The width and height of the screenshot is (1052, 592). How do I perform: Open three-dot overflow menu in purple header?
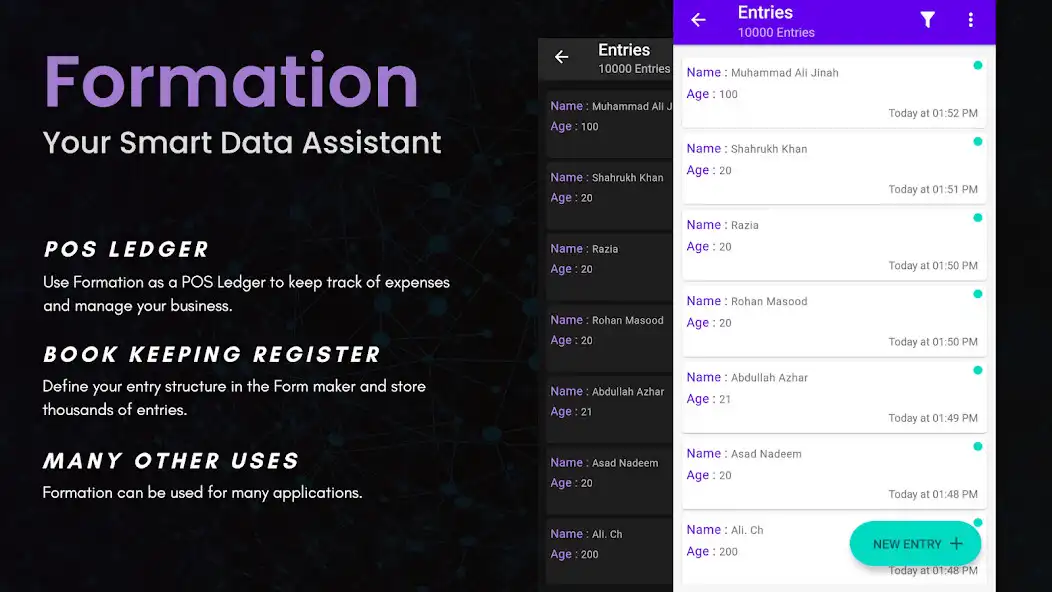[970, 20]
